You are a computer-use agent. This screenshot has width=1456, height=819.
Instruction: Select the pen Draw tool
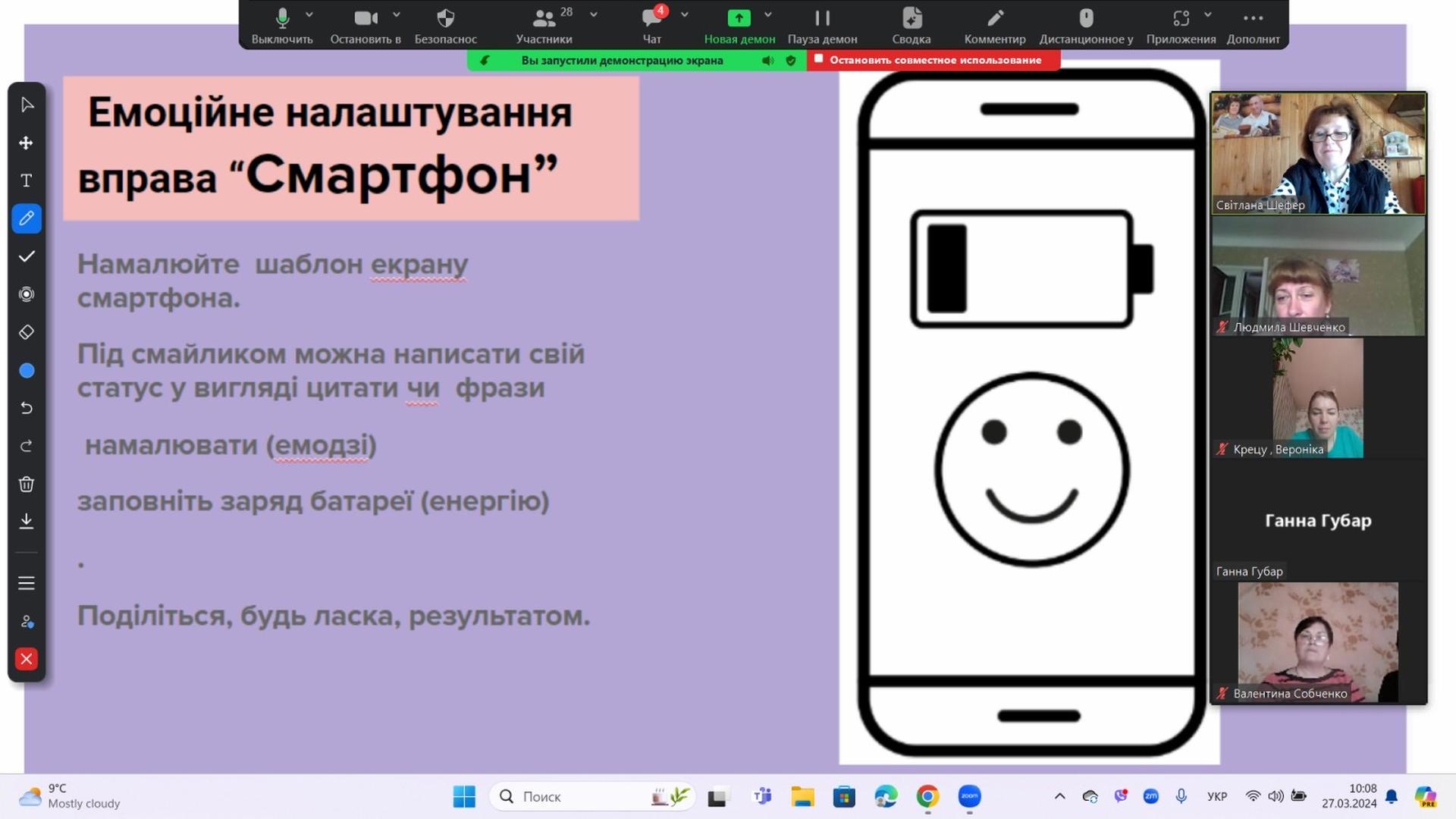click(27, 218)
